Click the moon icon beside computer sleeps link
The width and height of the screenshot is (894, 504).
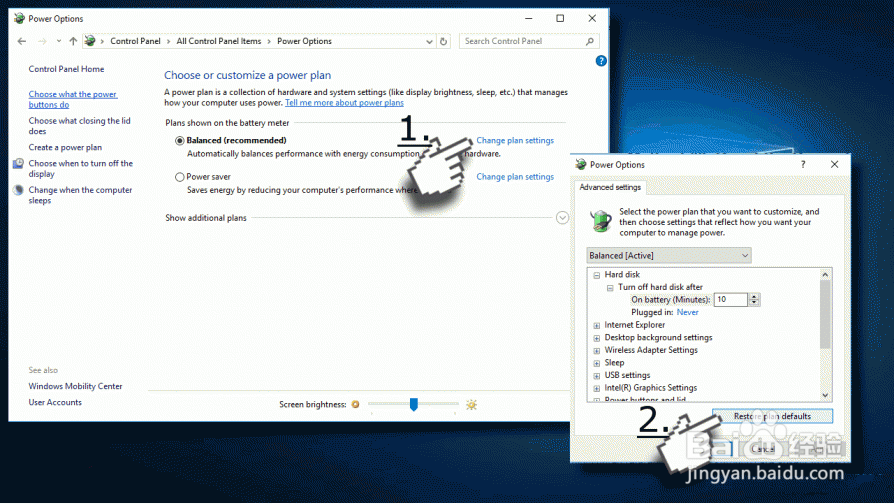pos(18,190)
